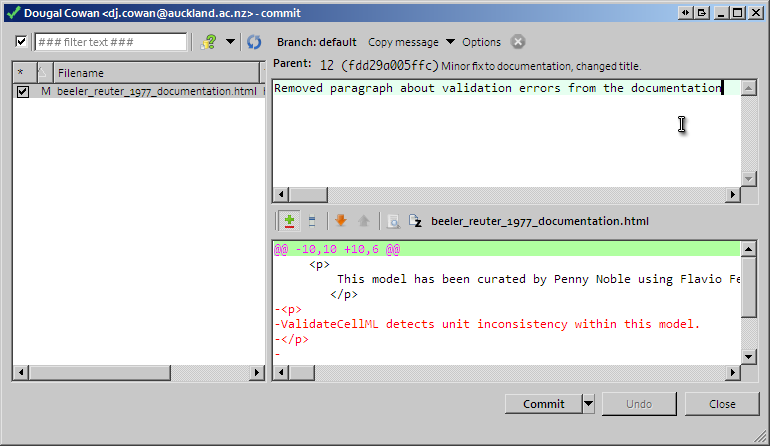The height and width of the screenshot is (446, 770).
Task: Open the Options menu
Action: coord(481,42)
